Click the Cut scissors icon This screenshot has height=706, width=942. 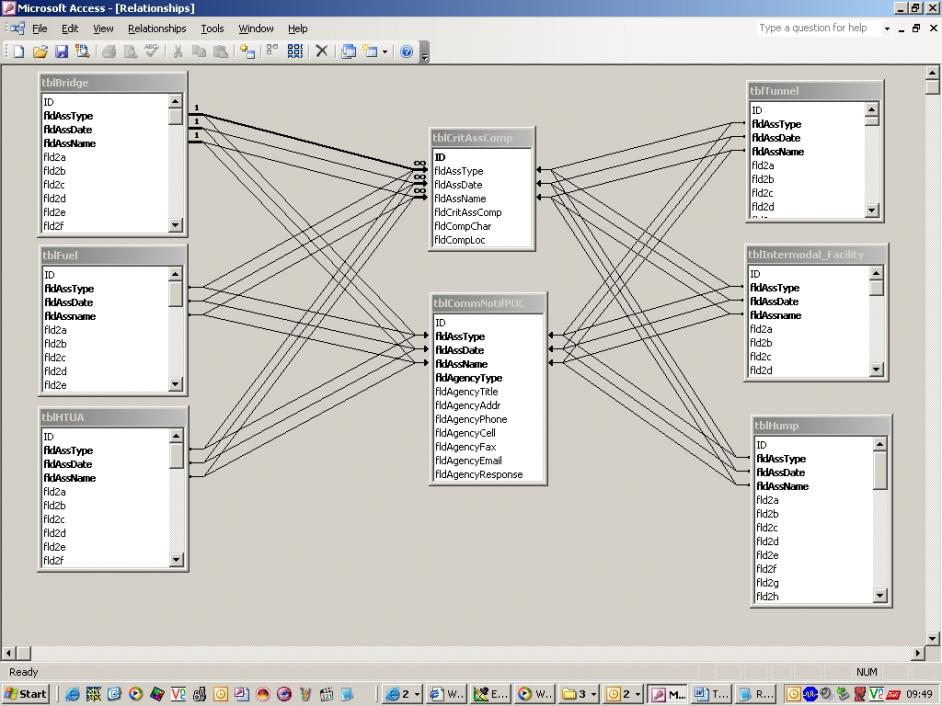pos(177,52)
